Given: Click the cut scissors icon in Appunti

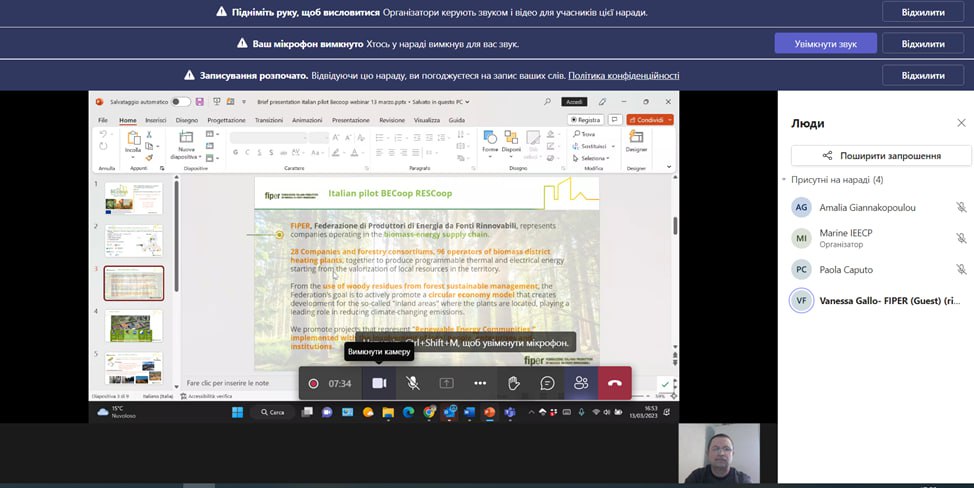Looking at the screenshot, I should [149, 135].
